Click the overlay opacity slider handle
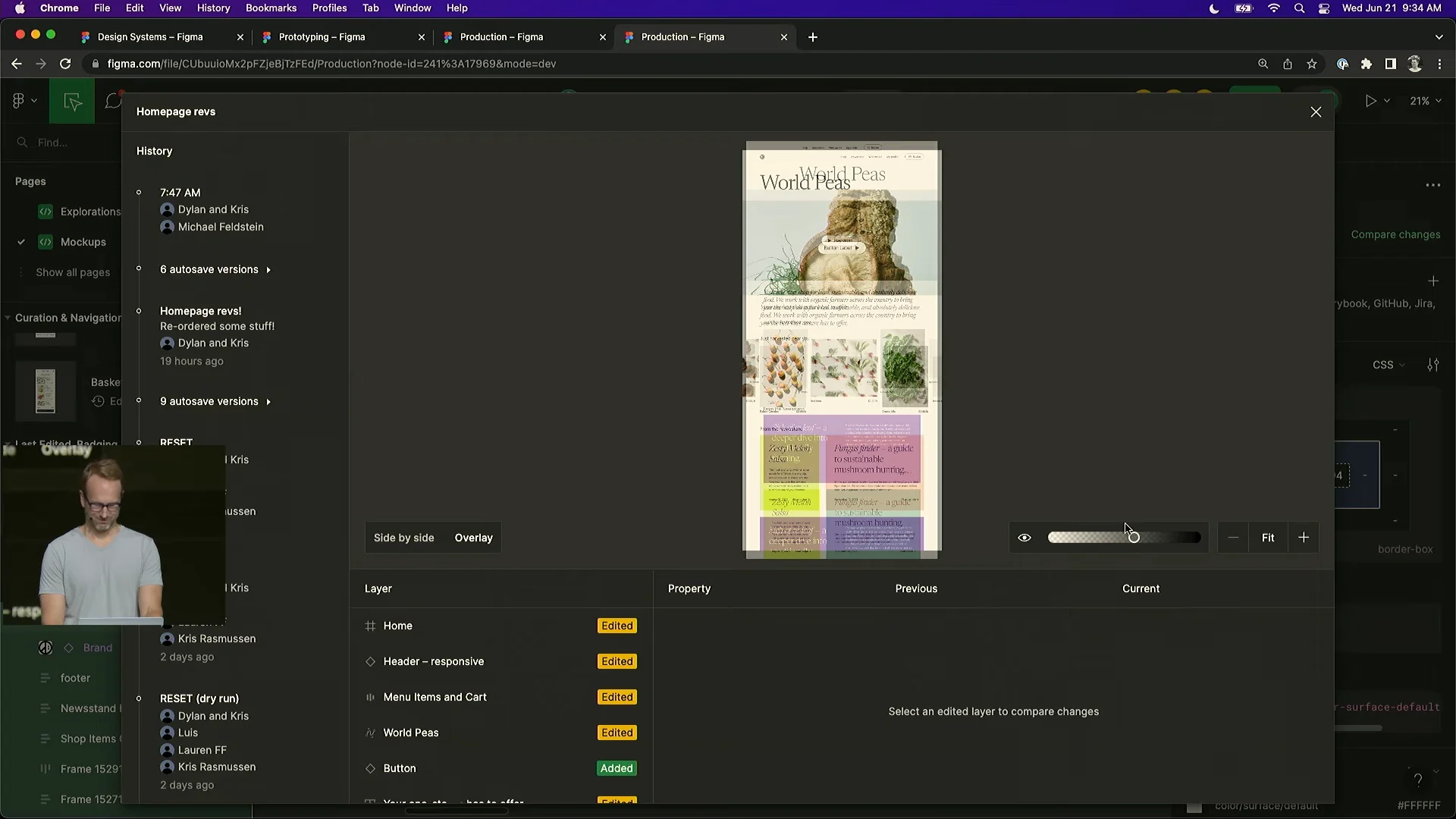Viewport: 1456px width, 819px height. (x=1134, y=538)
